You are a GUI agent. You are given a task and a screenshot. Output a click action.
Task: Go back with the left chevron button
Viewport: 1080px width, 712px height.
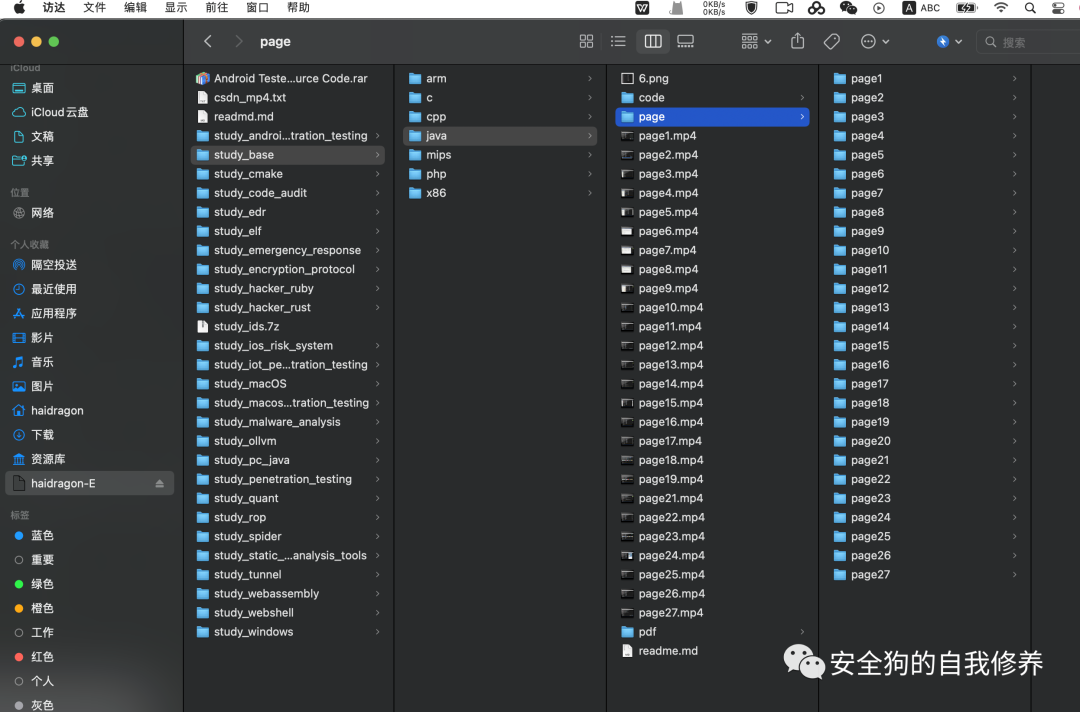click(x=207, y=41)
